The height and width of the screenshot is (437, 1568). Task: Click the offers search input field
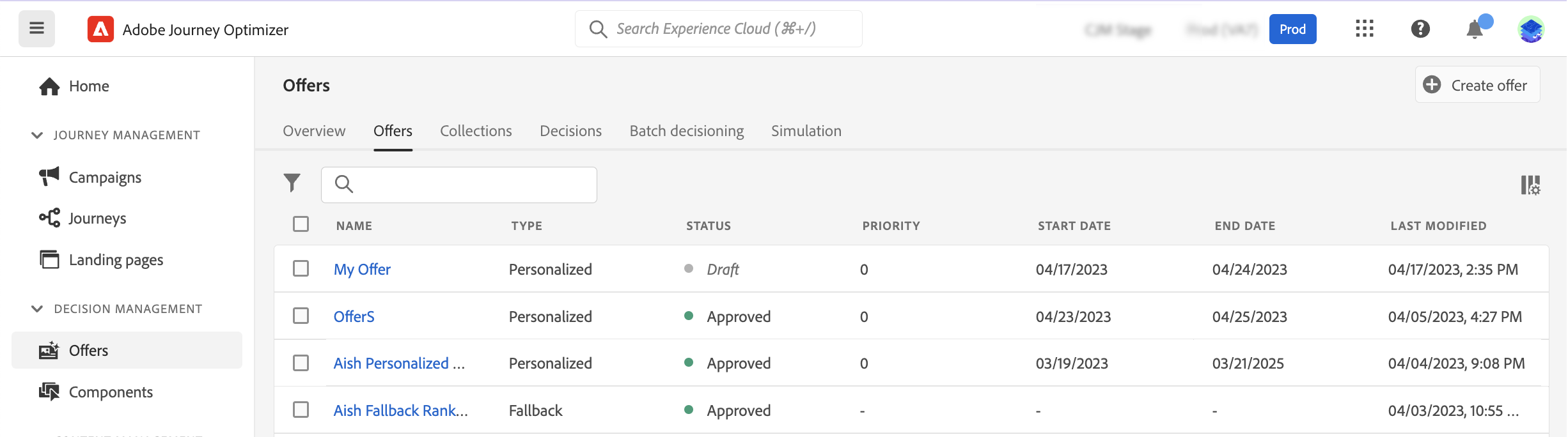click(x=467, y=185)
